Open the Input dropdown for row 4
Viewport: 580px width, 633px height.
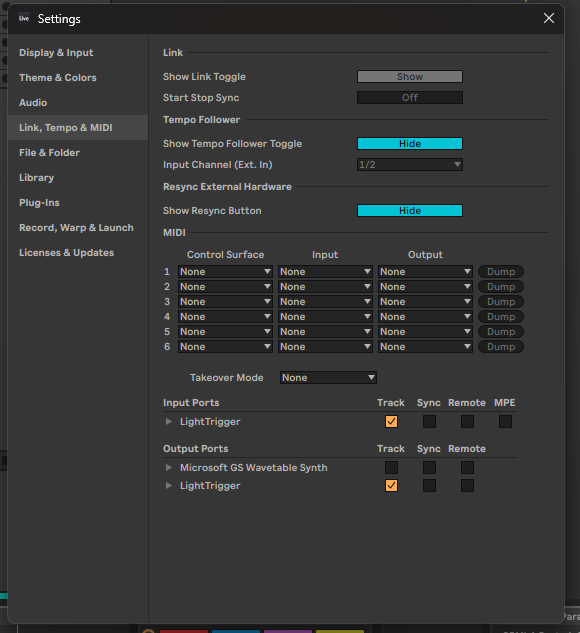[325, 316]
